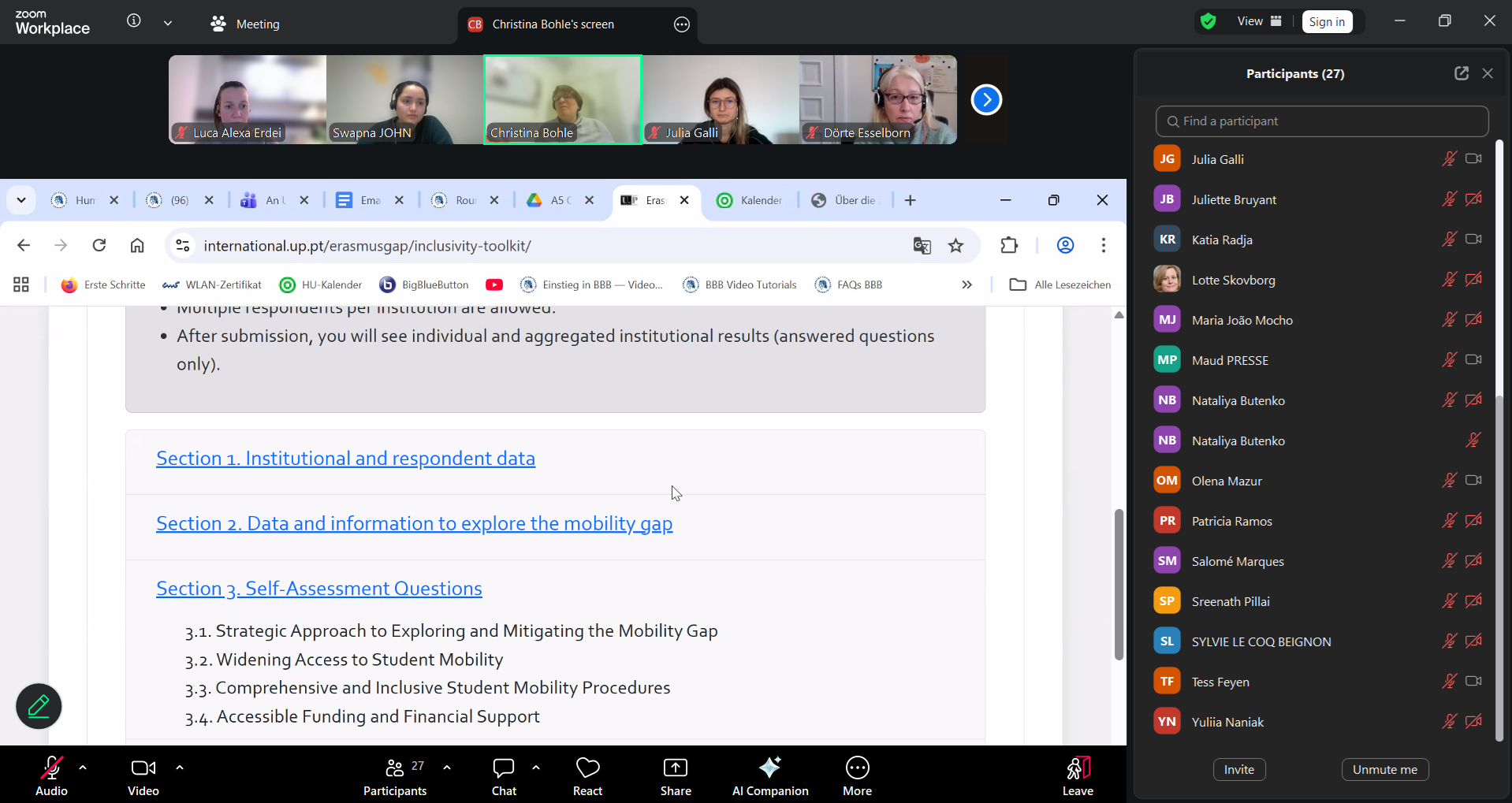
Task: Click the green encryption shield icon
Action: pos(1208,21)
